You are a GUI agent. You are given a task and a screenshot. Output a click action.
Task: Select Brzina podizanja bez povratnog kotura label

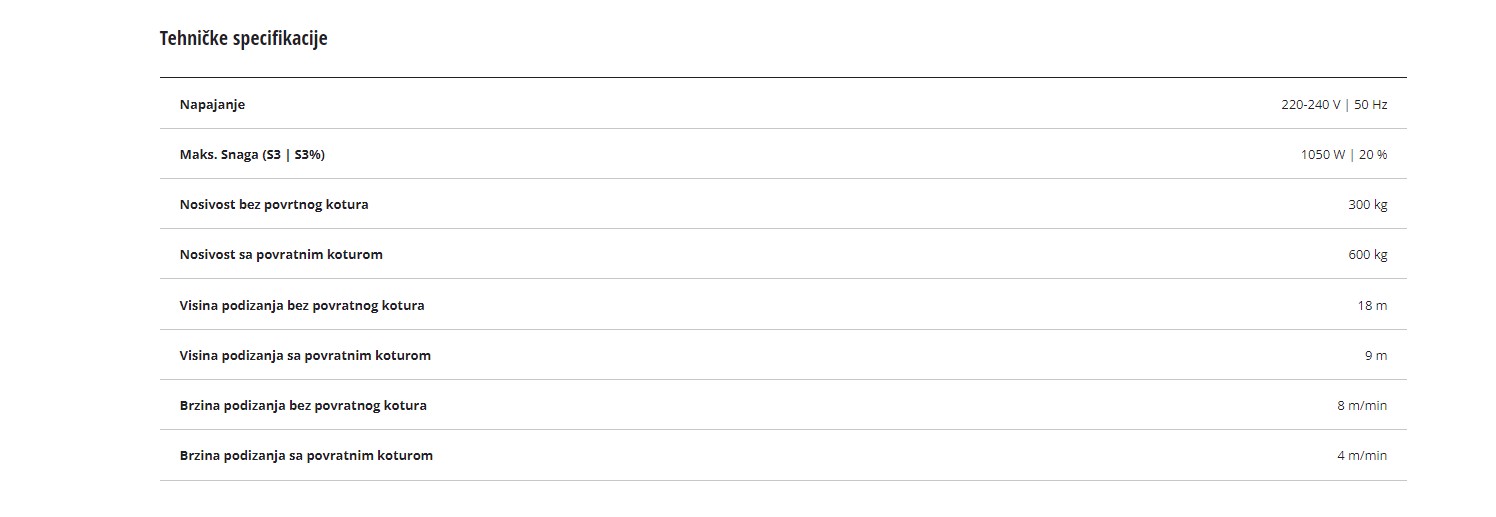[x=303, y=406]
